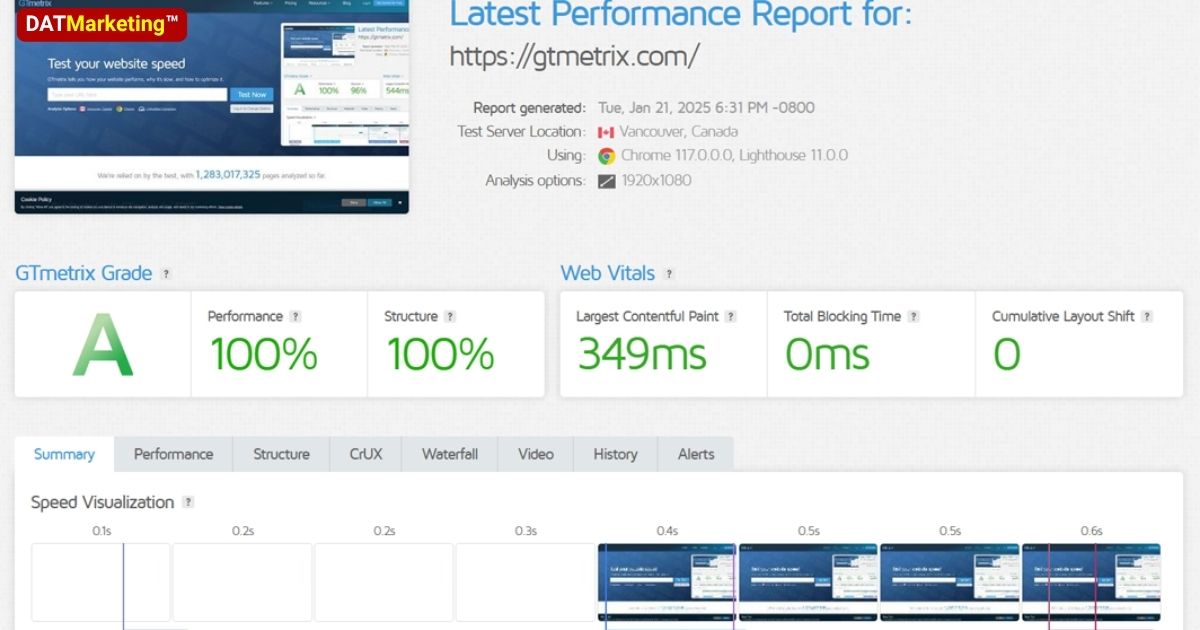Click the 349ms LCP value
The height and width of the screenshot is (630, 1200).
pyautogui.click(x=642, y=355)
